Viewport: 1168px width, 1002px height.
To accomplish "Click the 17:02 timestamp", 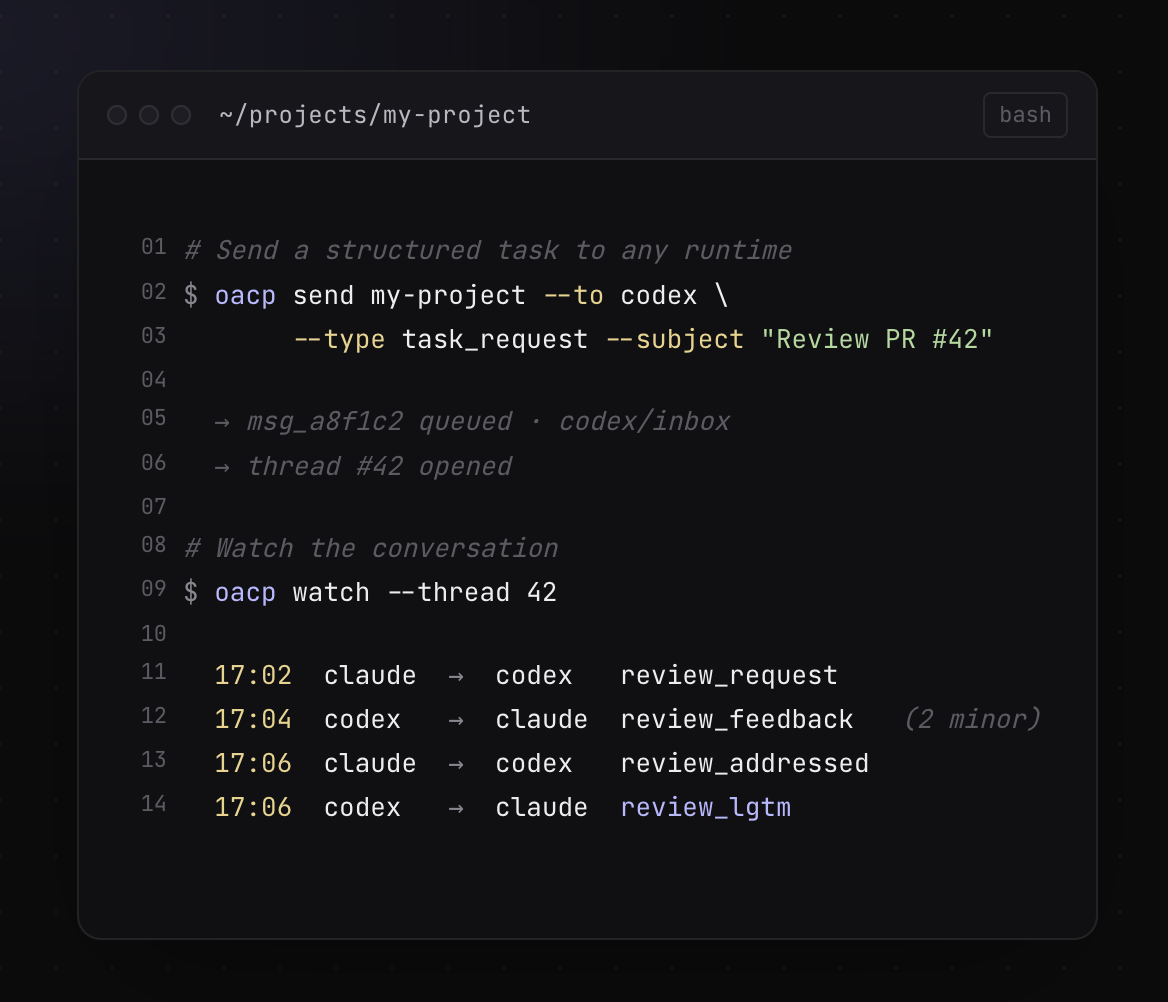I will (x=253, y=676).
